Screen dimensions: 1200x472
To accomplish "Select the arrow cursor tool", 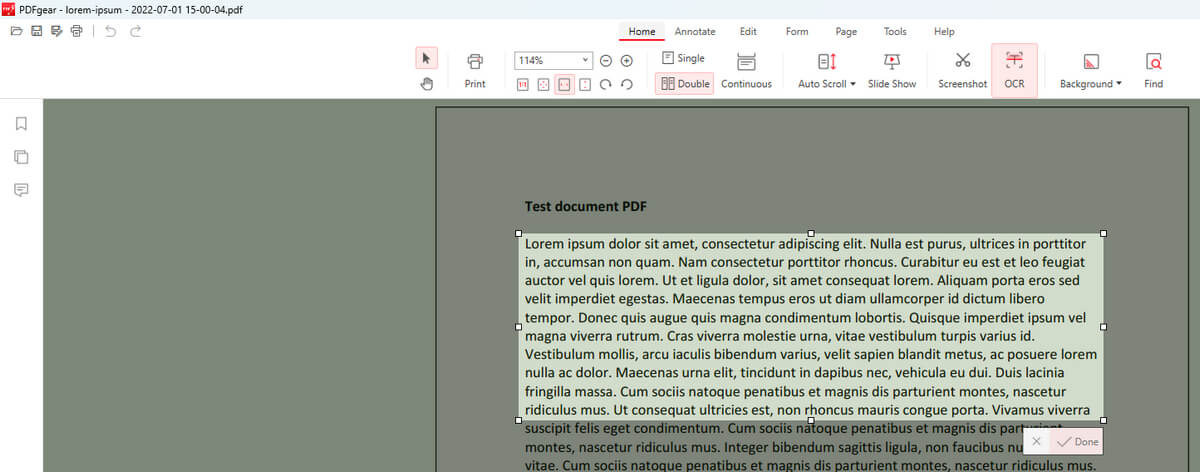I will click(x=426, y=59).
